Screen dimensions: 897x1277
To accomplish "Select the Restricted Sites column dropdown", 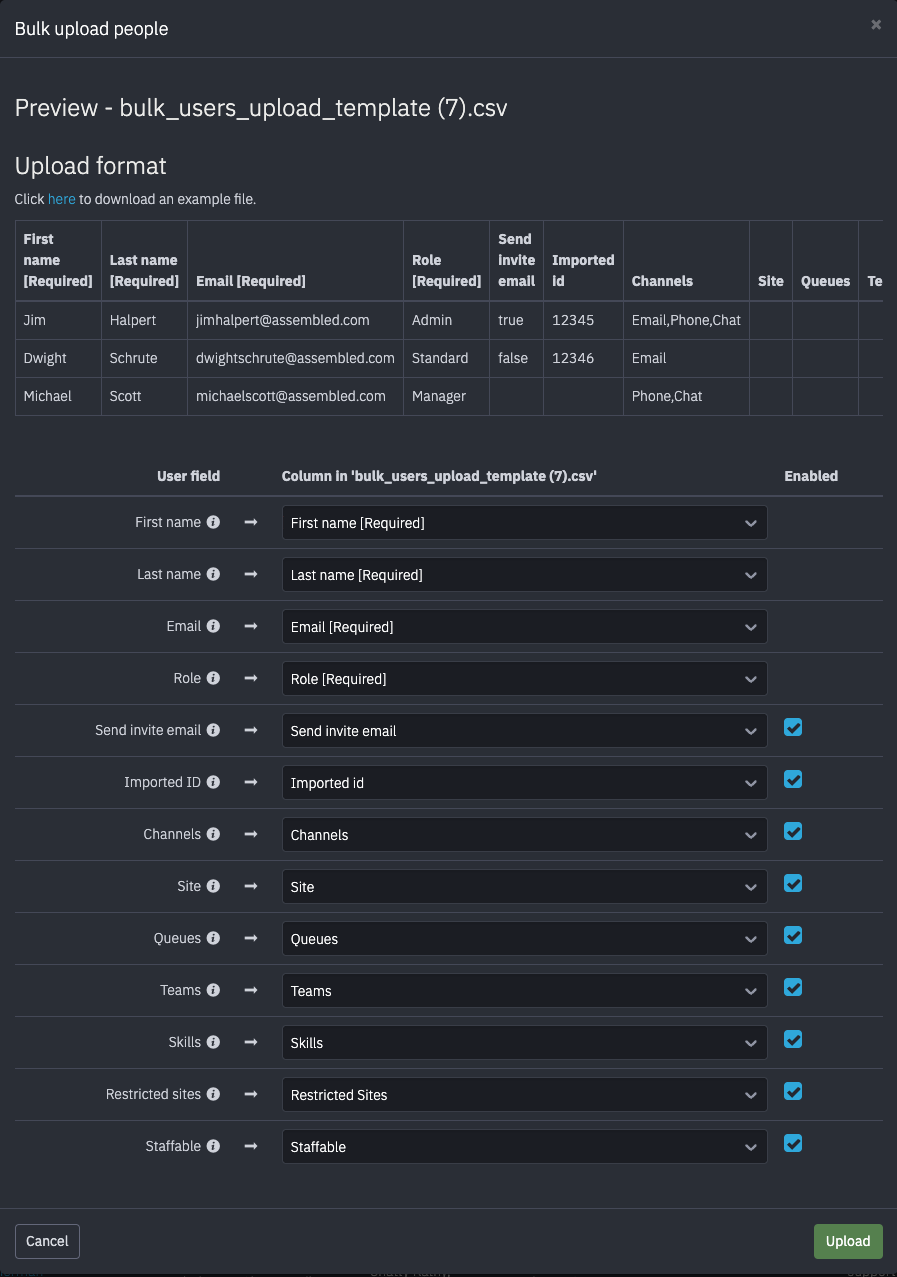I will [525, 1095].
